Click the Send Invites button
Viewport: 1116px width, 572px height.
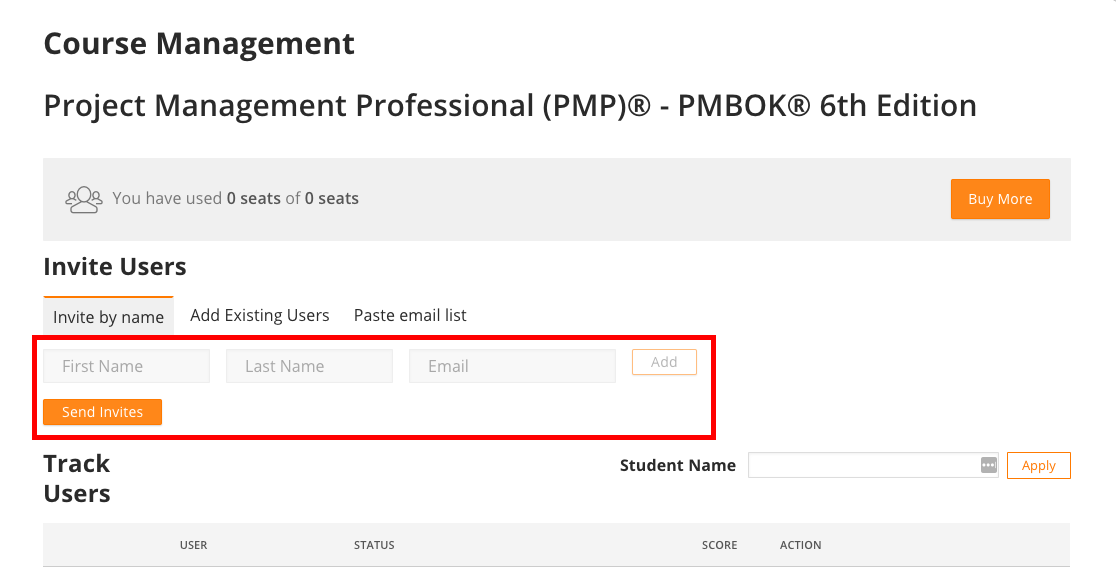(x=102, y=412)
